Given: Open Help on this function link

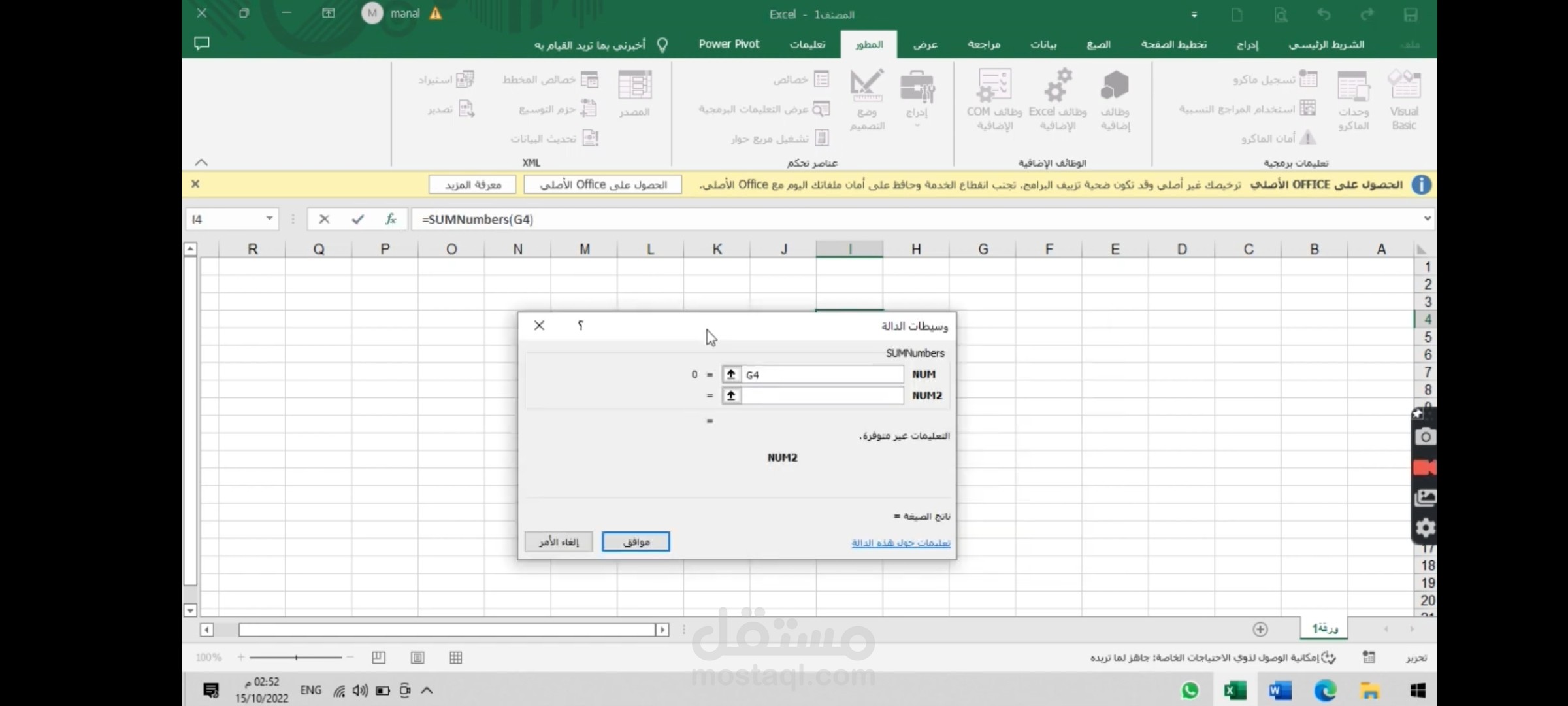Looking at the screenshot, I should [x=900, y=543].
